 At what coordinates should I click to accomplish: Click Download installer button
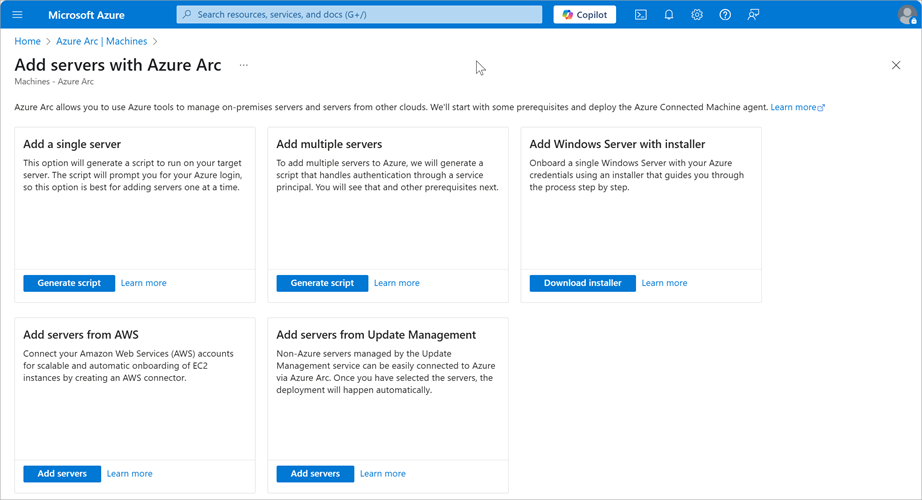click(x=583, y=283)
